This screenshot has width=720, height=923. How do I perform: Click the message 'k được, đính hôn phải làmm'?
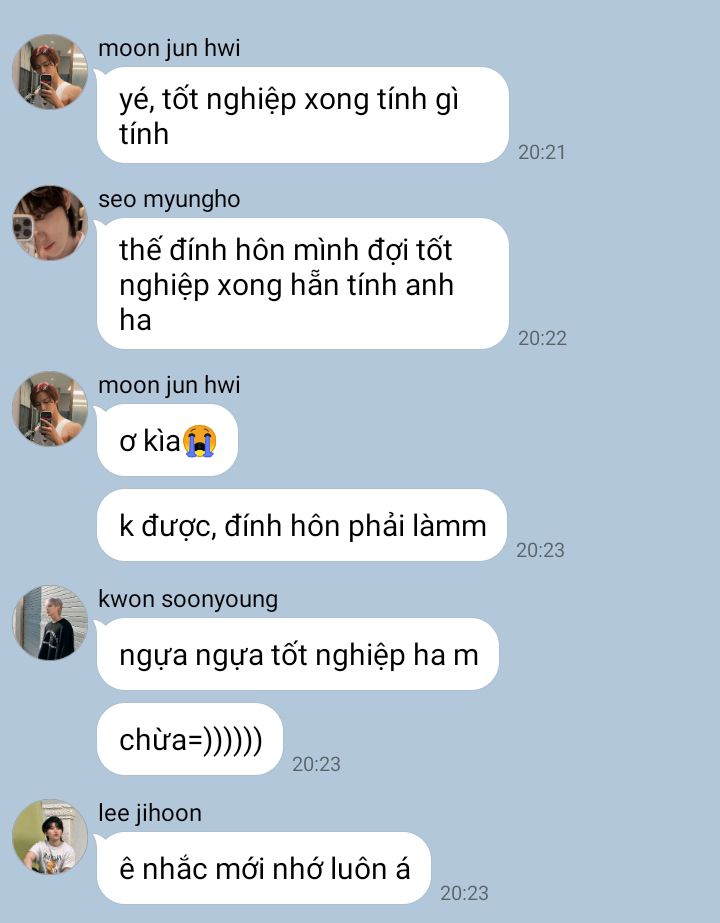(302, 525)
